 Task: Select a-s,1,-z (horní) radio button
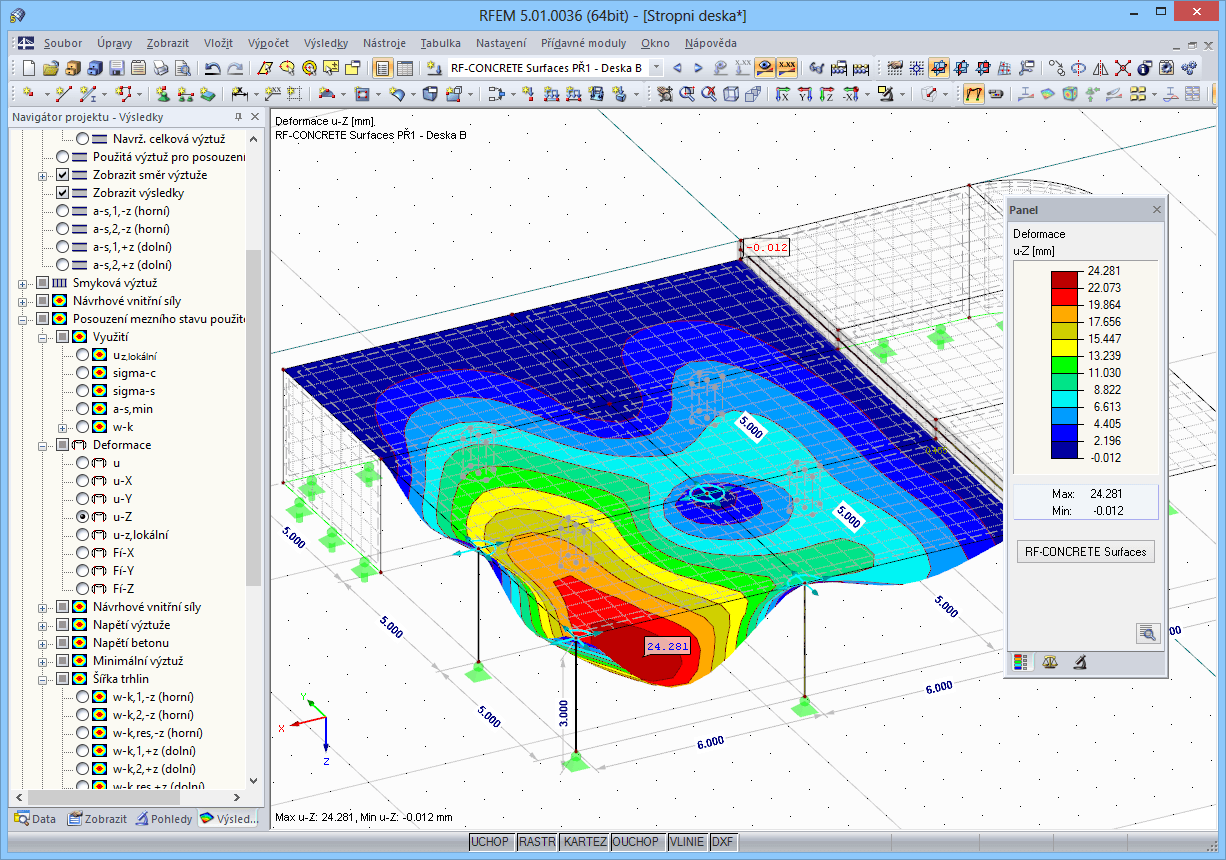62,211
